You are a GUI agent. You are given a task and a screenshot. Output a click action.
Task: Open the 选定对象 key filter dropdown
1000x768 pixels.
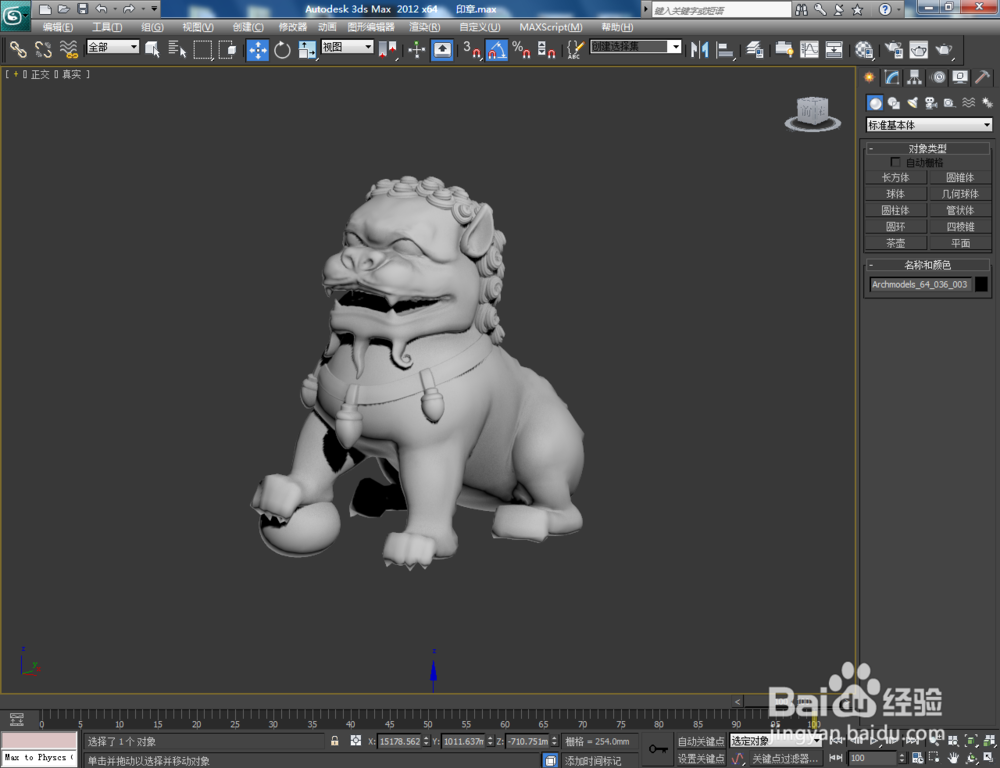coord(774,741)
